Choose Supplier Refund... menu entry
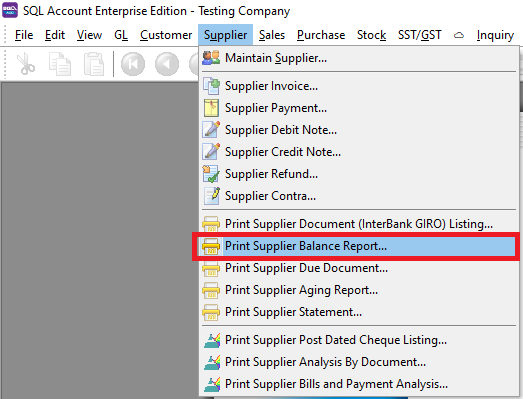This screenshot has height=399, width=523. (359, 174)
